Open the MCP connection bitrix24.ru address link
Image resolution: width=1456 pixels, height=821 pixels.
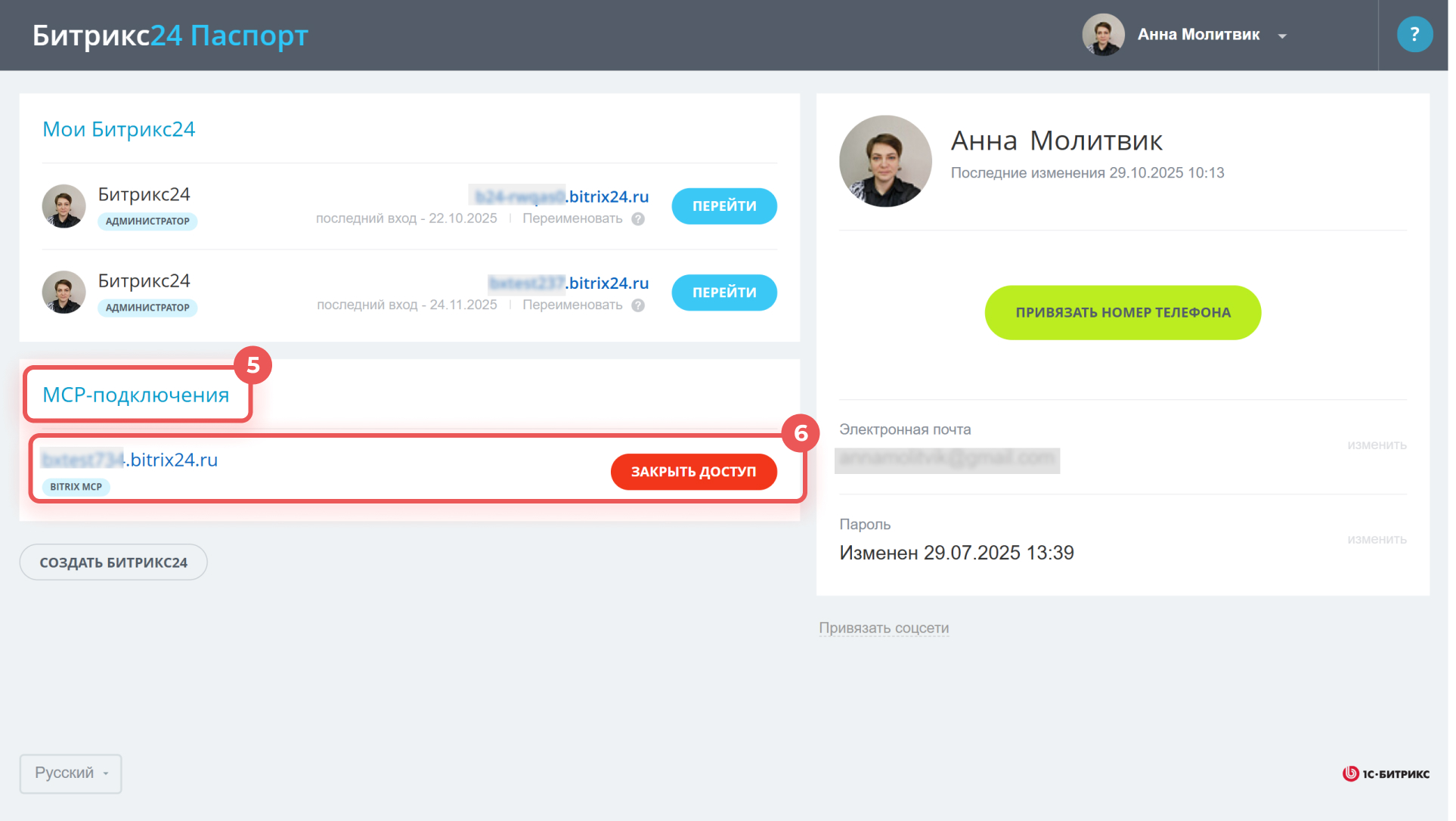(130, 460)
